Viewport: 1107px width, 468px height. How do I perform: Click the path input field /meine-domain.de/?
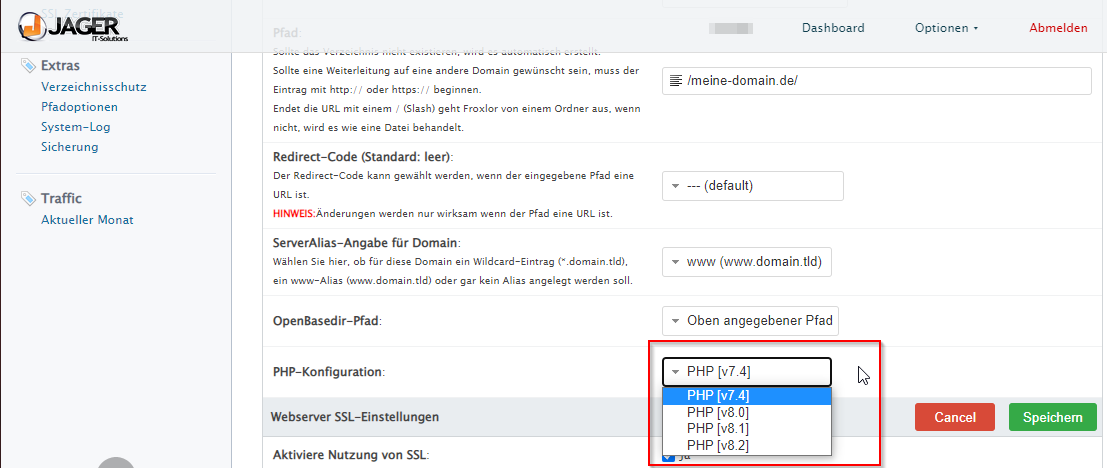click(x=880, y=81)
